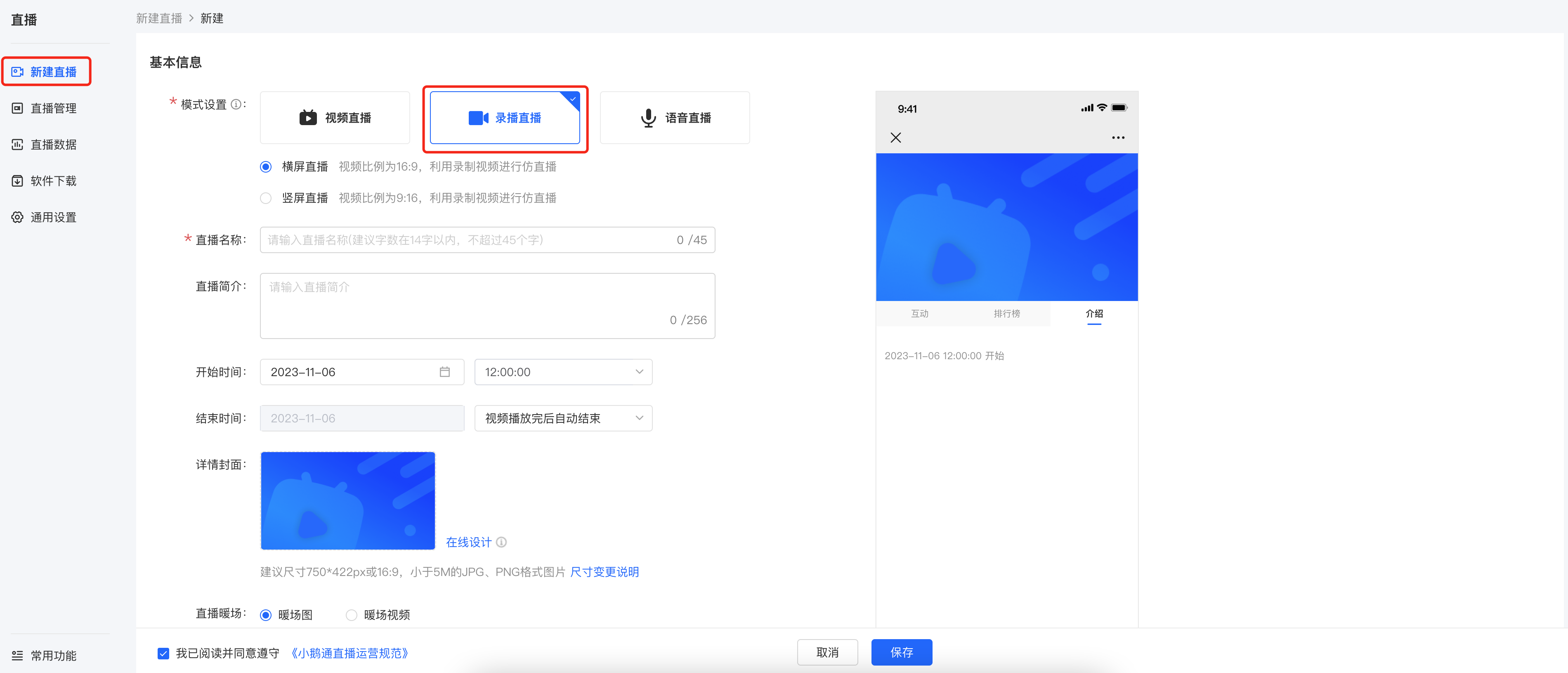Open 直播管理 from the sidebar
Image resolution: width=1568 pixels, height=673 pixels.
[45, 109]
